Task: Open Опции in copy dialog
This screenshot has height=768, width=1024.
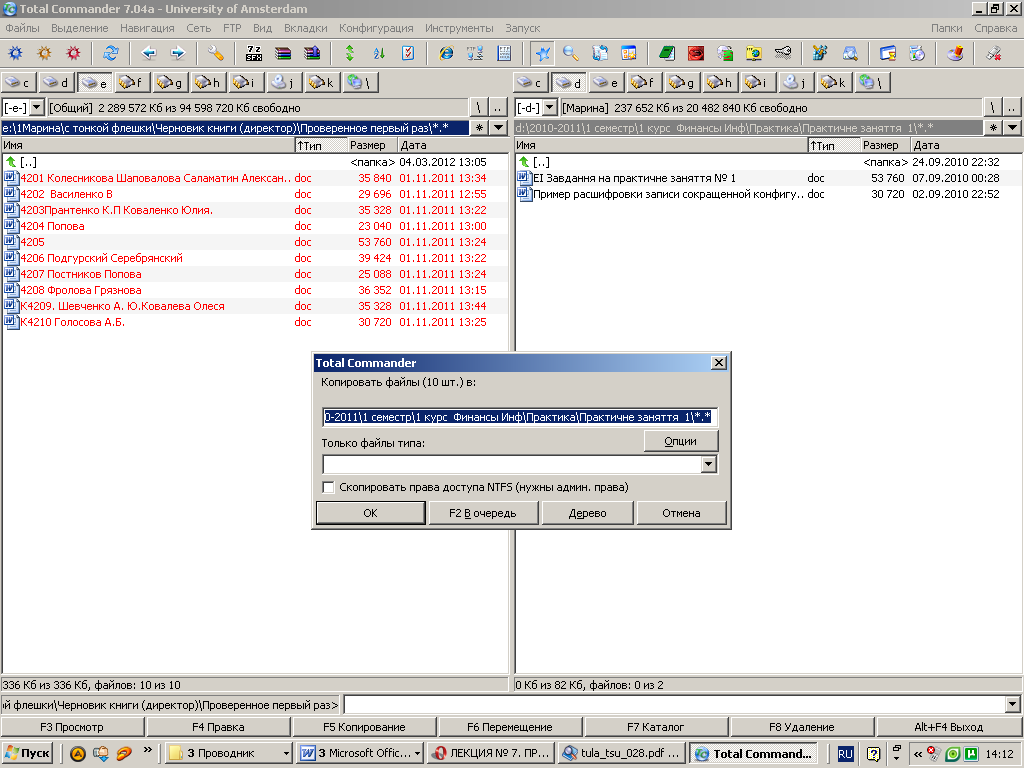Action: (680, 441)
